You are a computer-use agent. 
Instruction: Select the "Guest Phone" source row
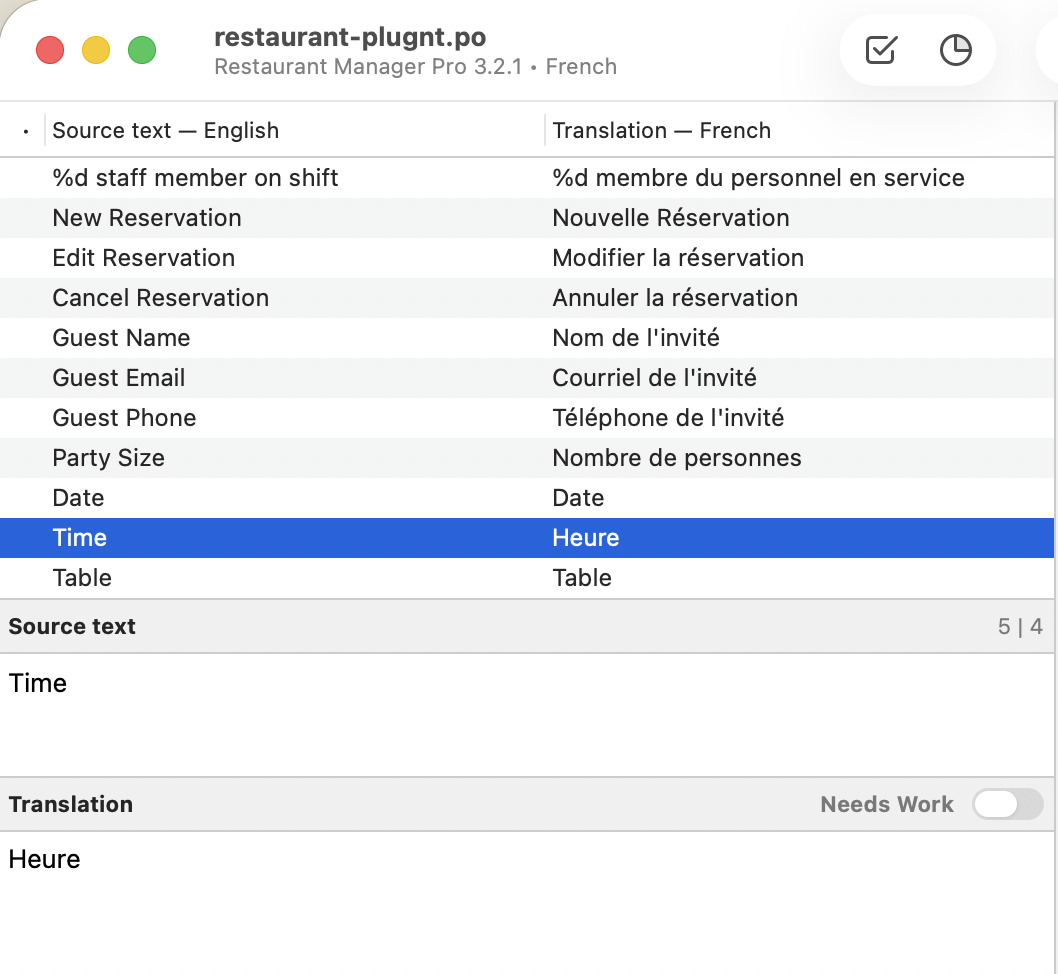(124, 418)
